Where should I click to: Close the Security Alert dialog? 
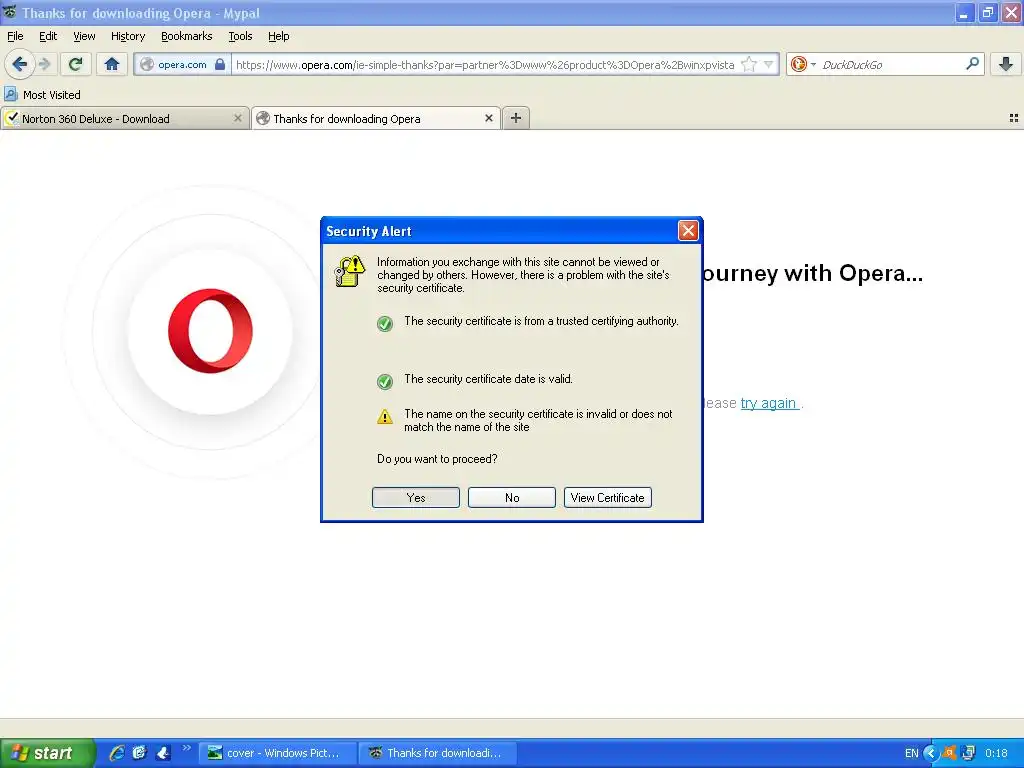(x=688, y=231)
